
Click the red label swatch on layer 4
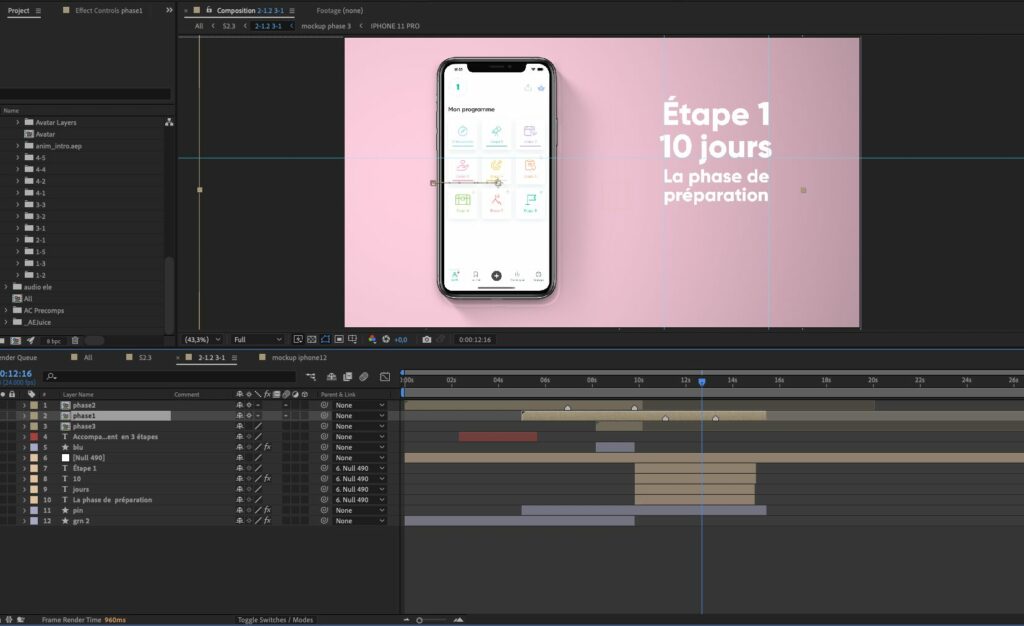coord(32,437)
